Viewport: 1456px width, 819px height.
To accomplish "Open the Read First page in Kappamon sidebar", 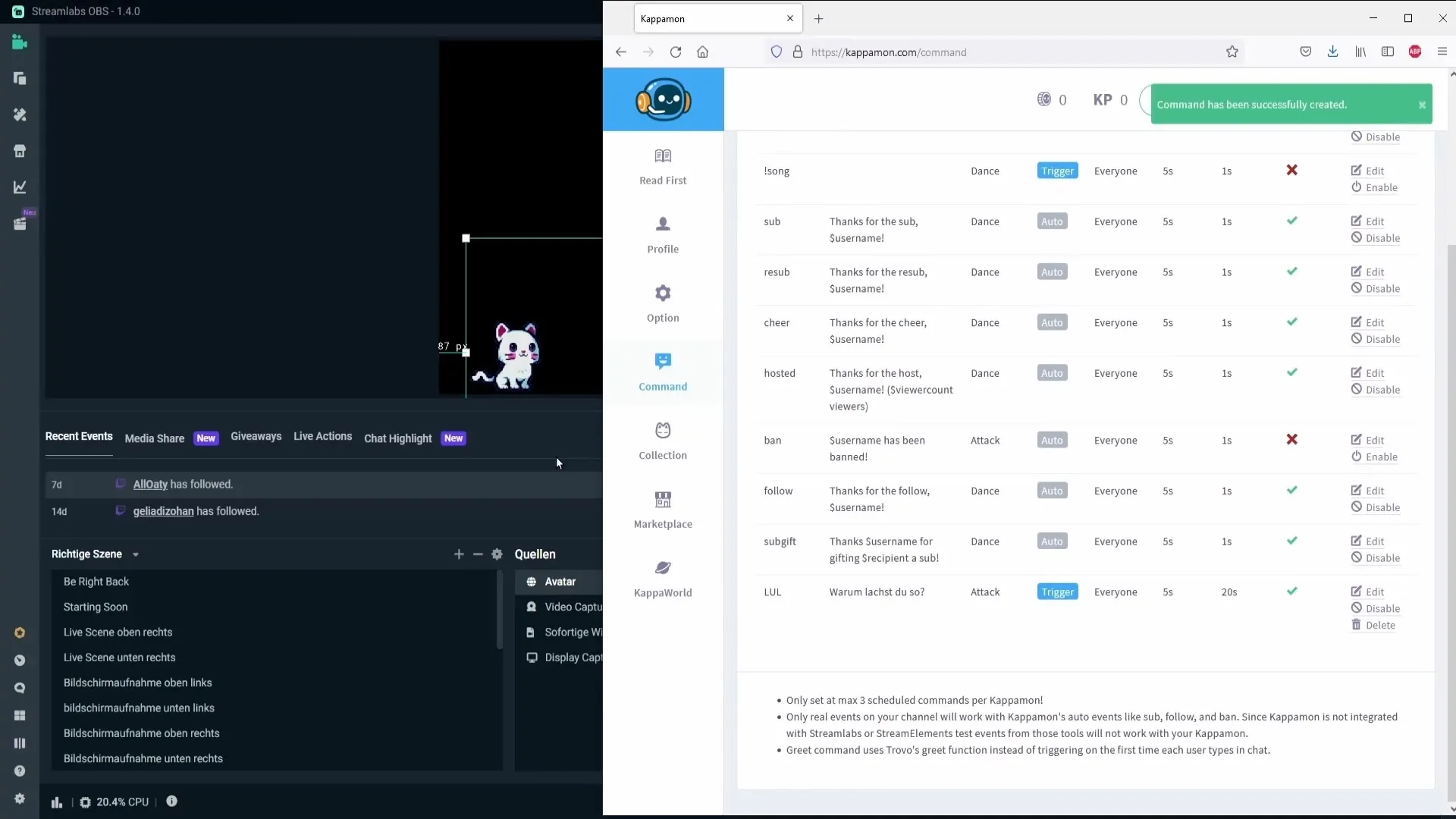I will [663, 167].
